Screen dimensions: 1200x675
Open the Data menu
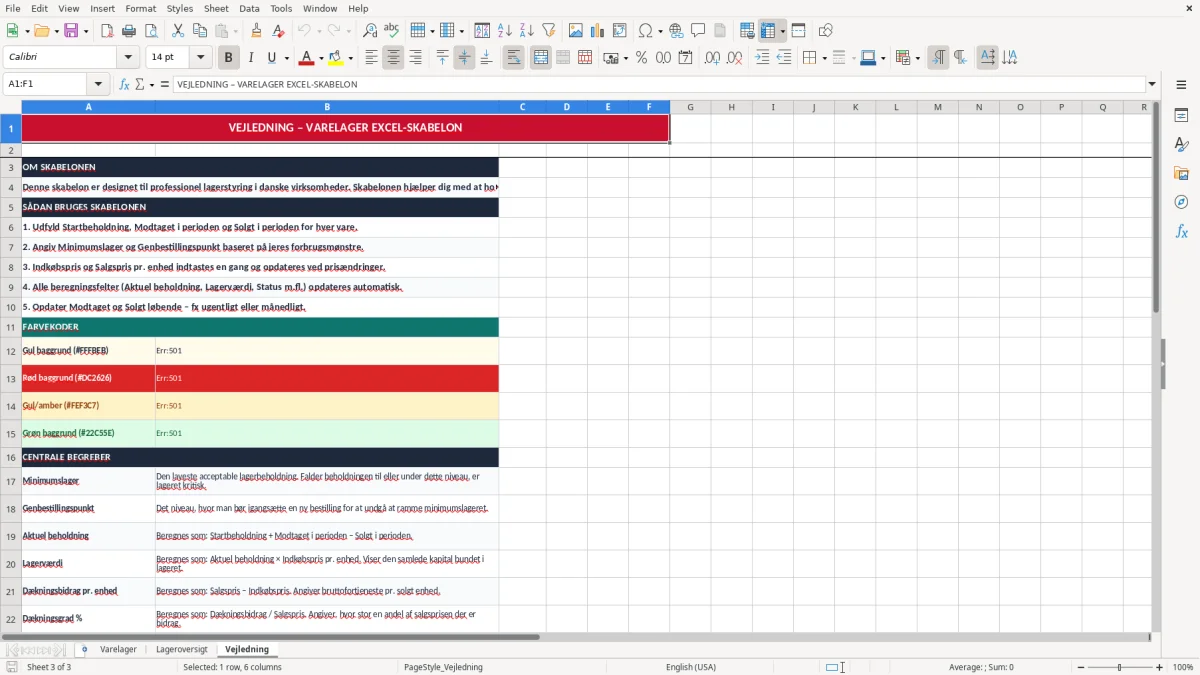coord(249,8)
